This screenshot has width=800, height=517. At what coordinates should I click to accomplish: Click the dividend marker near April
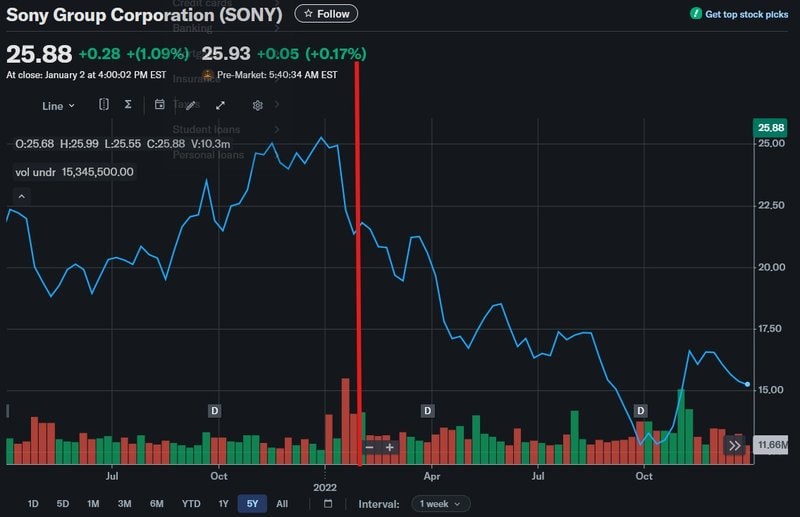pyautogui.click(x=427, y=411)
